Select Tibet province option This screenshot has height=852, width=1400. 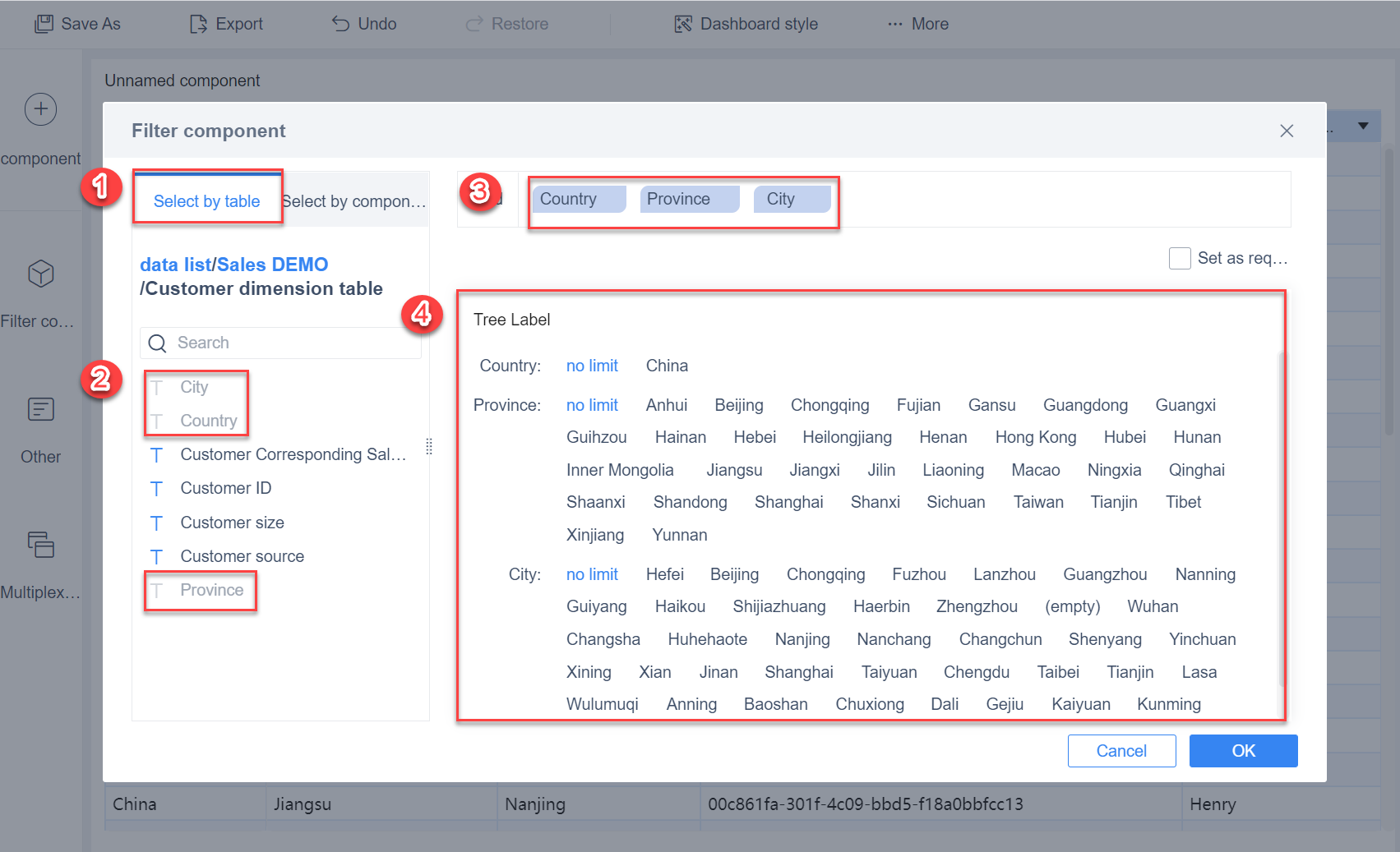[1183, 502]
